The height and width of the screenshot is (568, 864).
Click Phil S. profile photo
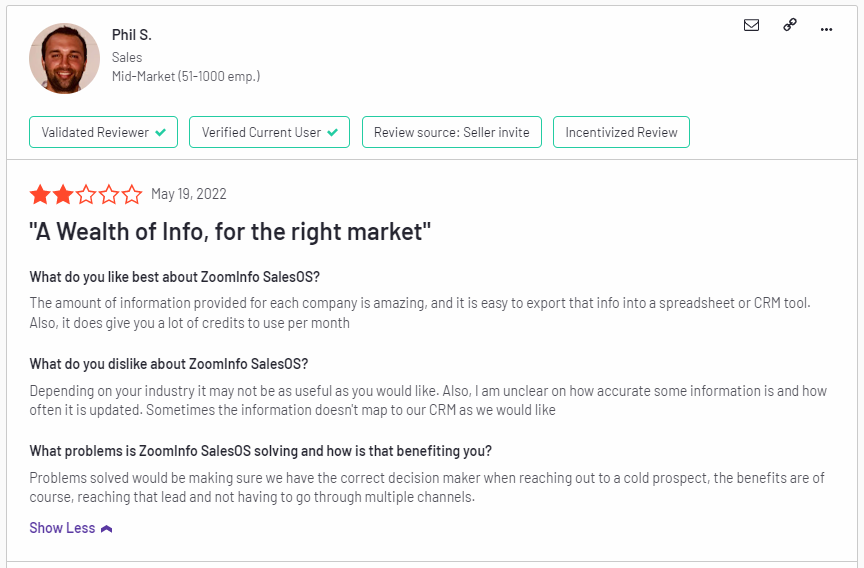(x=64, y=58)
